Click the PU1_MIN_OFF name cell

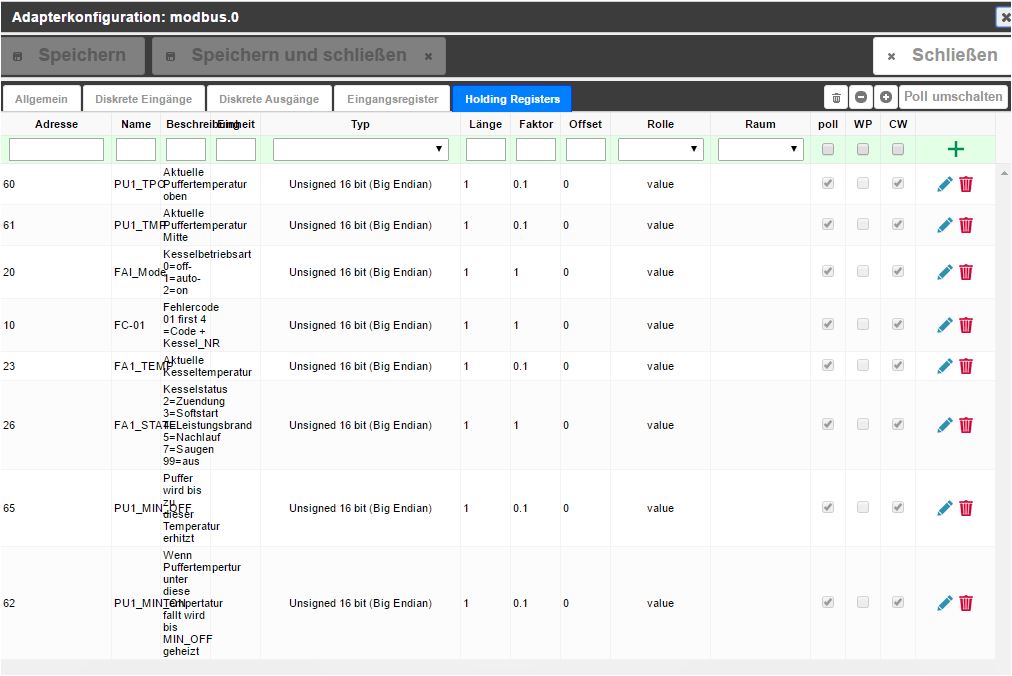tap(153, 509)
